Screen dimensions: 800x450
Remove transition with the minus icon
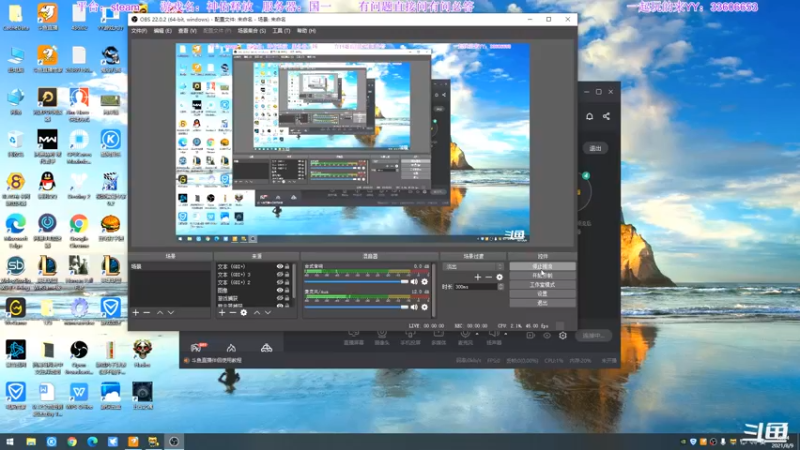(488, 277)
